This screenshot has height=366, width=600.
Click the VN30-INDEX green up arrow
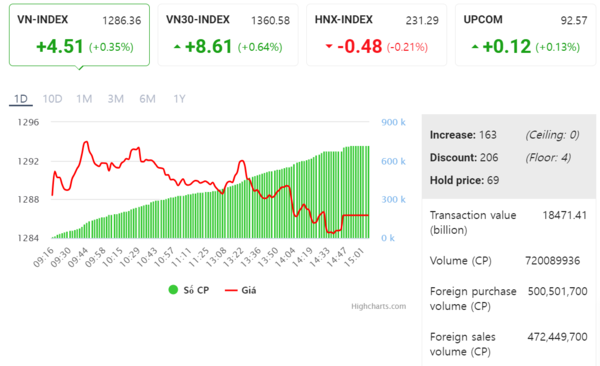[177, 47]
